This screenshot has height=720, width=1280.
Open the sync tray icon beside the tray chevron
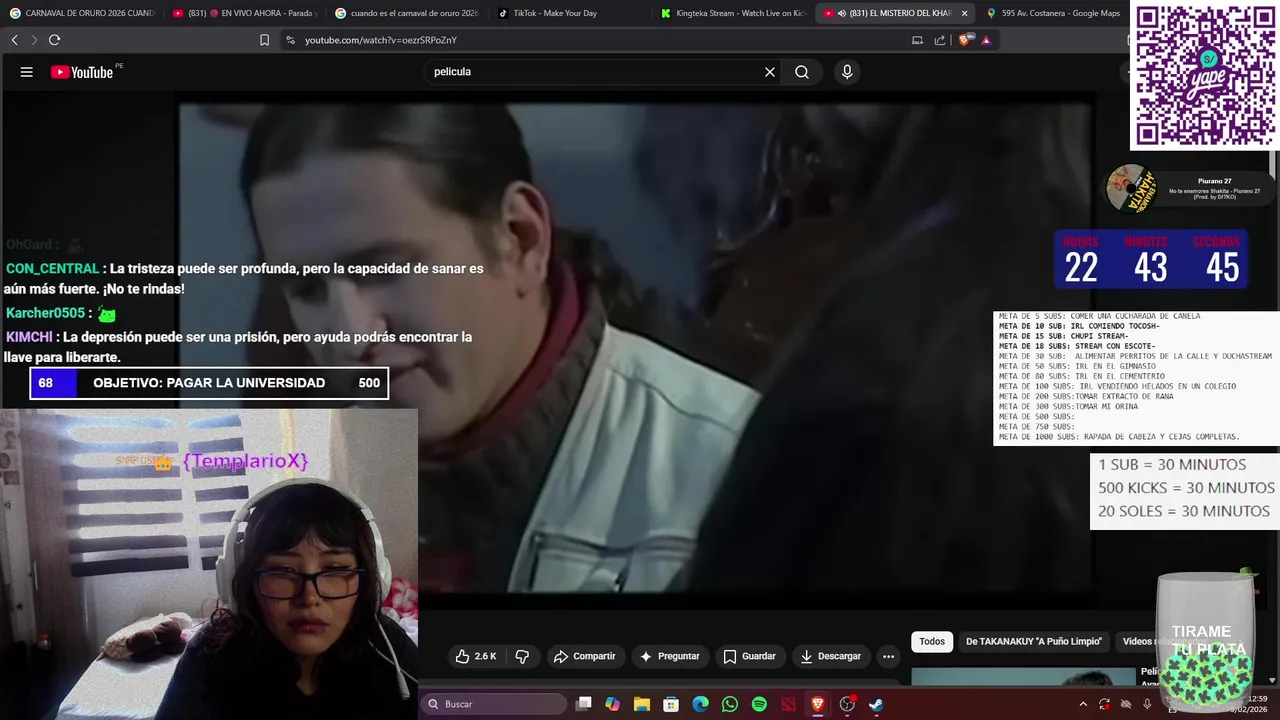pyautogui.click(x=1104, y=704)
